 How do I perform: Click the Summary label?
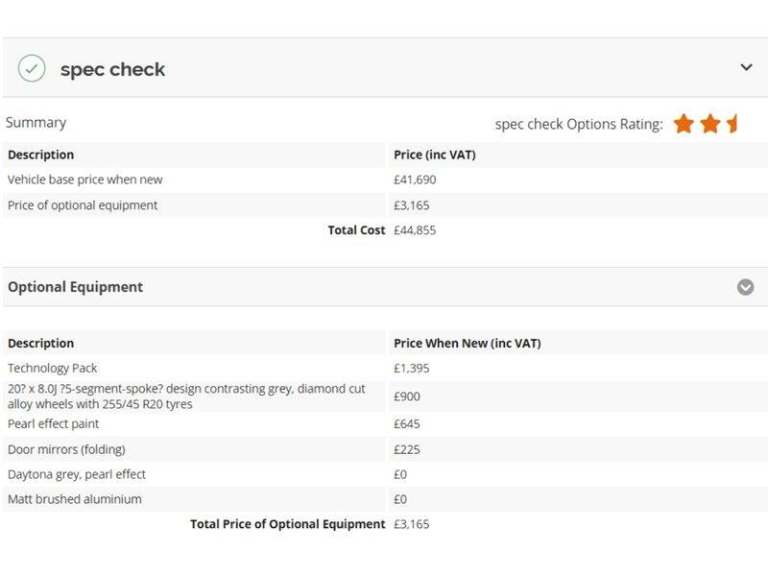(x=36, y=122)
